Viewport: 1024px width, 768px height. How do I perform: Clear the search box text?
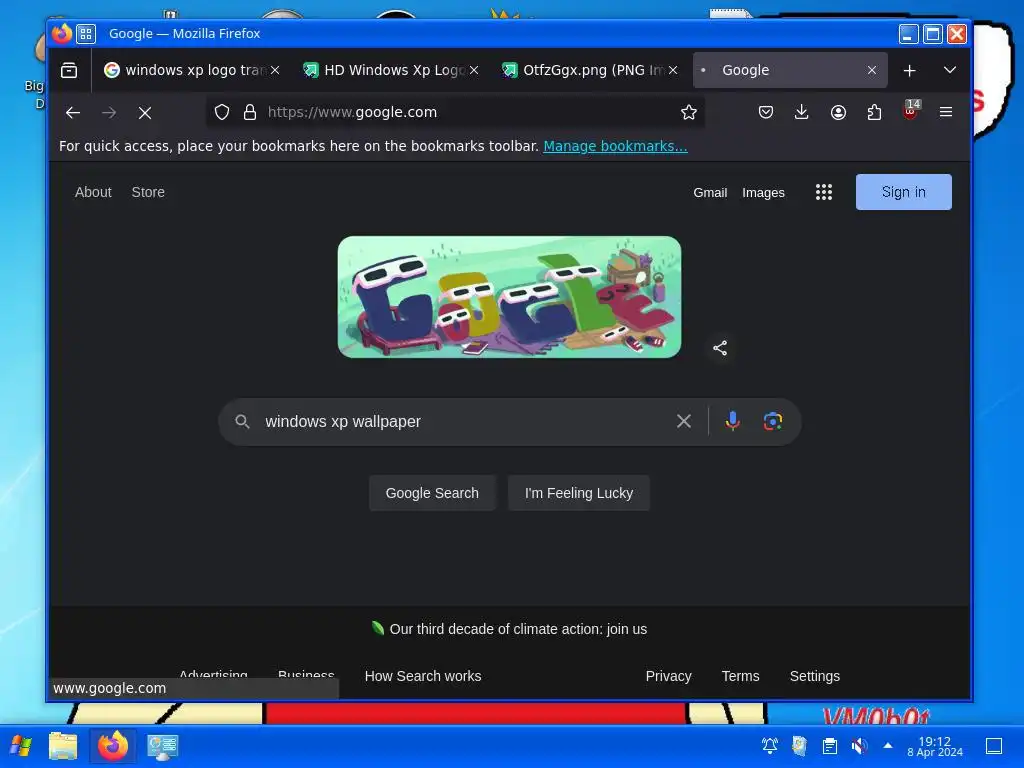coord(684,421)
